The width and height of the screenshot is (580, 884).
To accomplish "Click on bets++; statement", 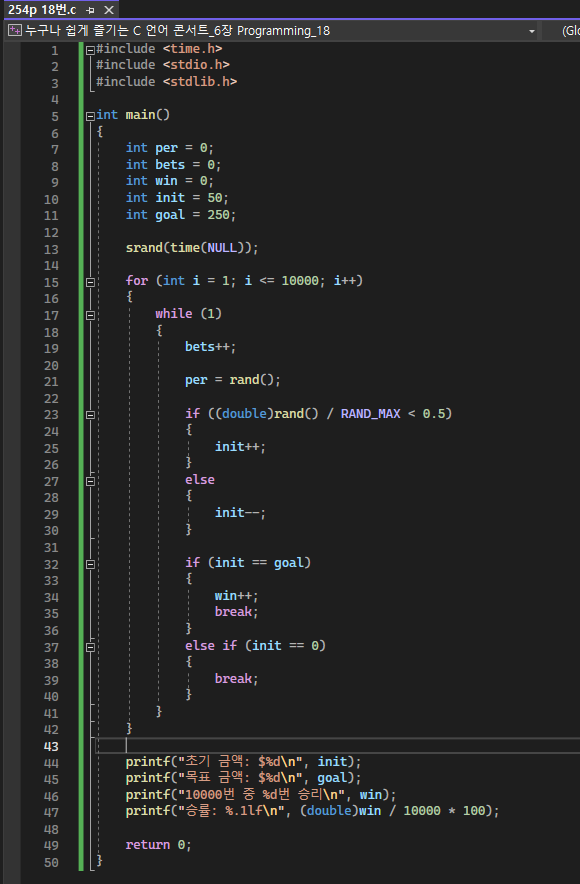I will pos(210,347).
